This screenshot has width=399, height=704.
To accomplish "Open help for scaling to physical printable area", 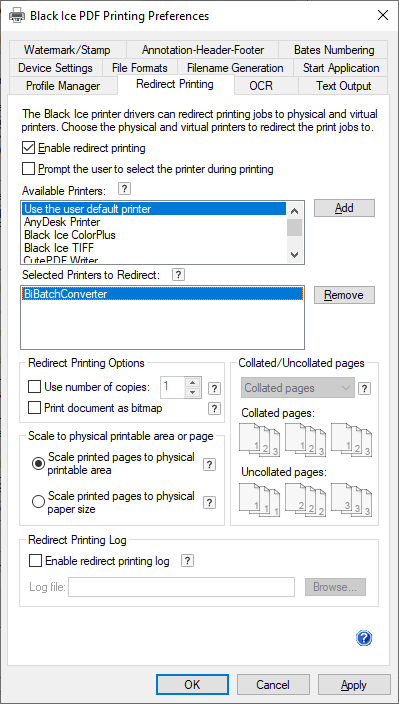I will tap(209, 465).
